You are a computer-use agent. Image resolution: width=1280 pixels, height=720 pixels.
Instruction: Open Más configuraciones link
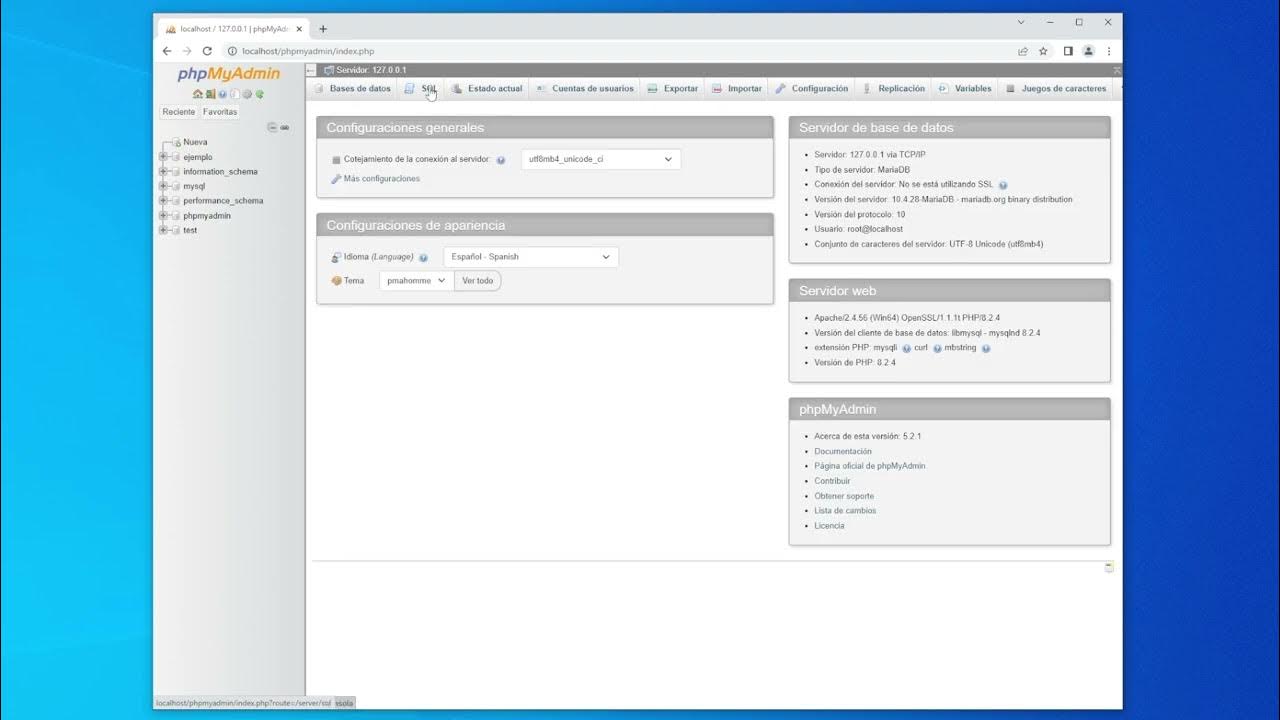point(382,179)
